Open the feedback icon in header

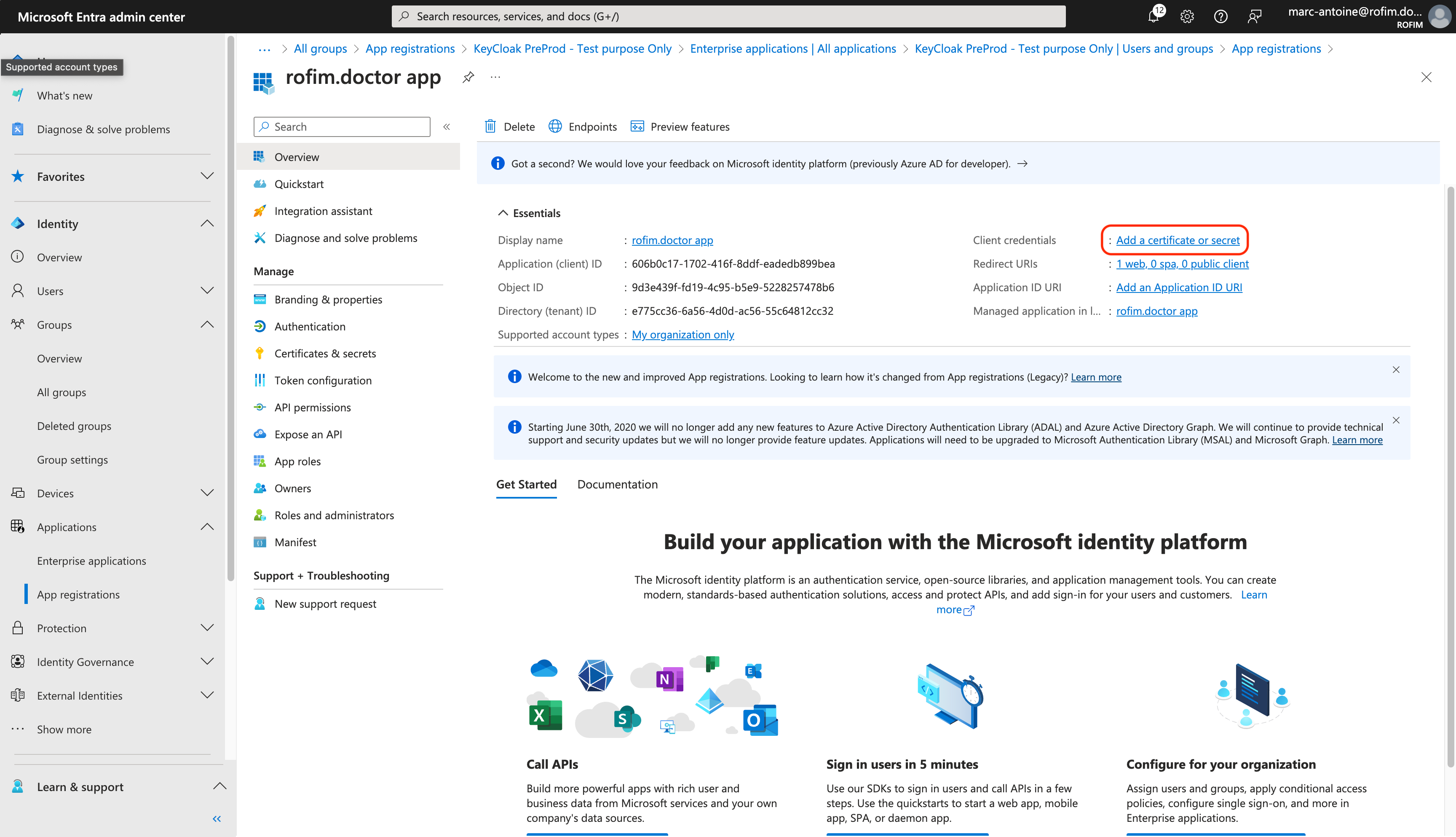pos(1254,17)
